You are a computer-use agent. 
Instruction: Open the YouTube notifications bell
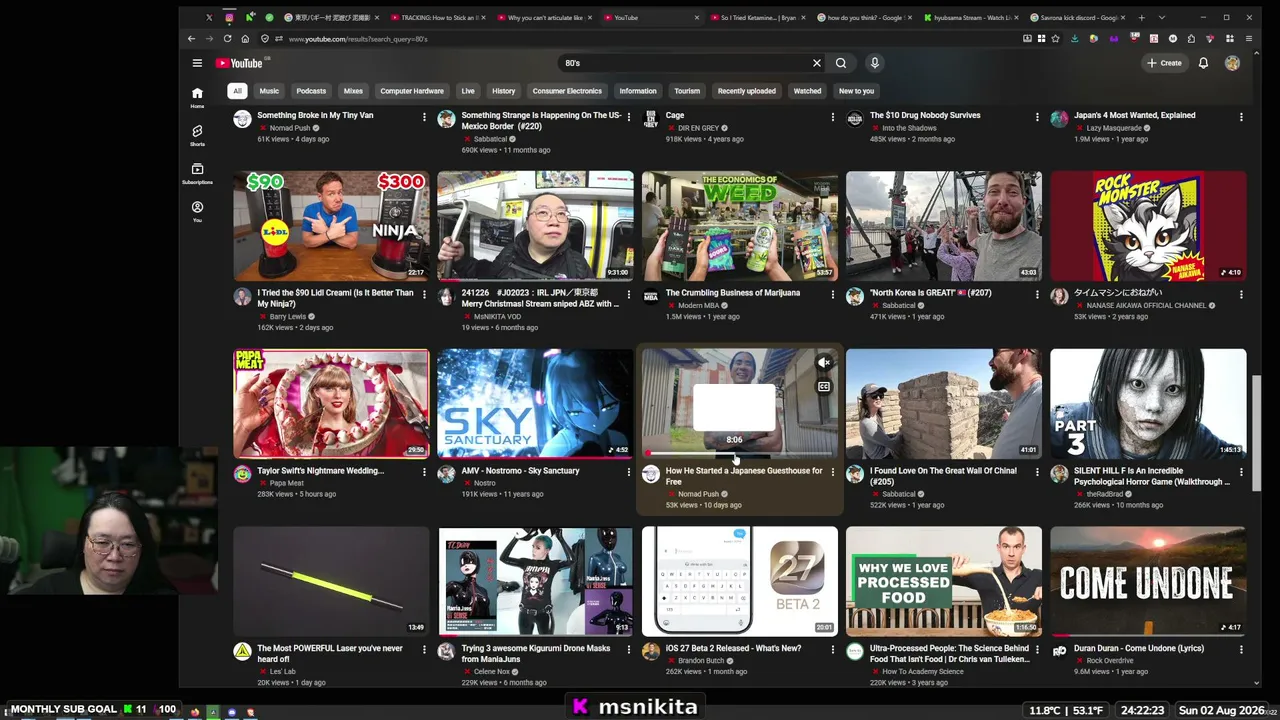(1203, 63)
